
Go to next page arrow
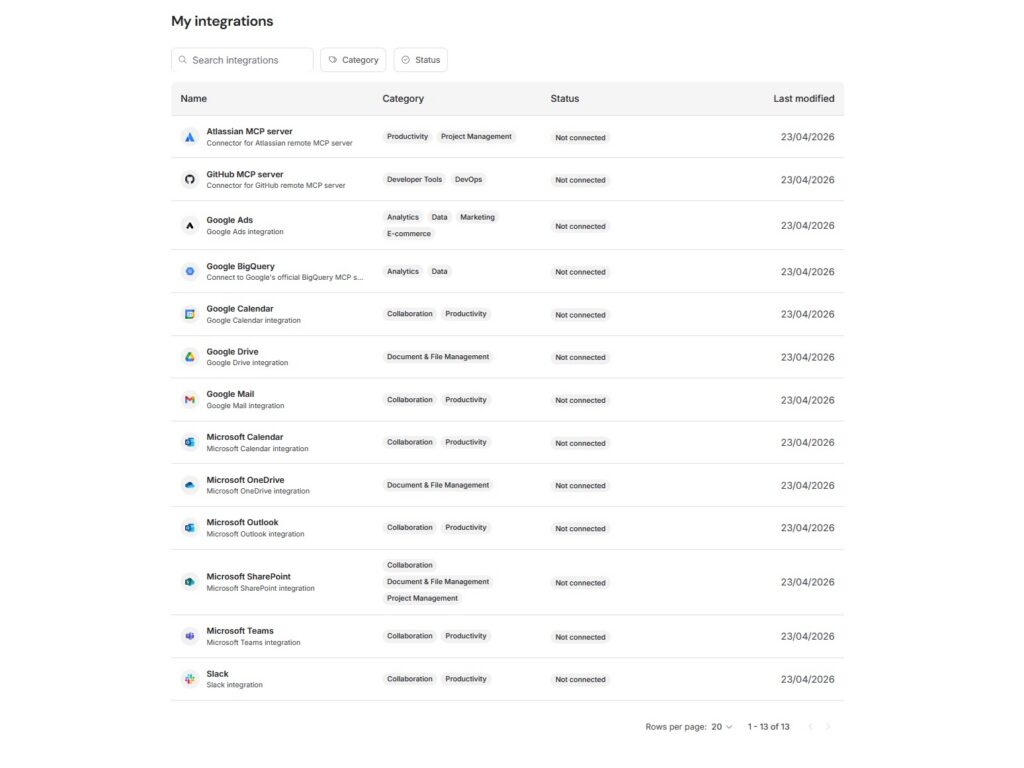[x=828, y=727]
